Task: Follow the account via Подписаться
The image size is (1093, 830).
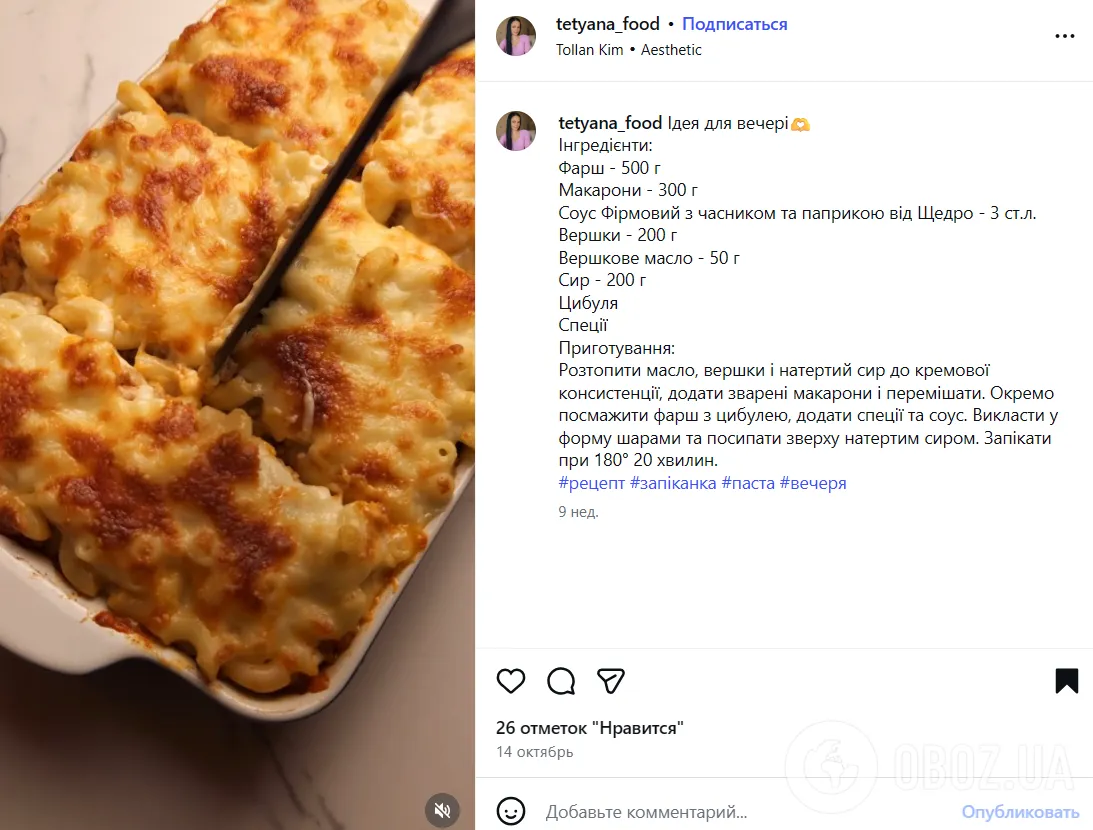Action: (x=734, y=23)
